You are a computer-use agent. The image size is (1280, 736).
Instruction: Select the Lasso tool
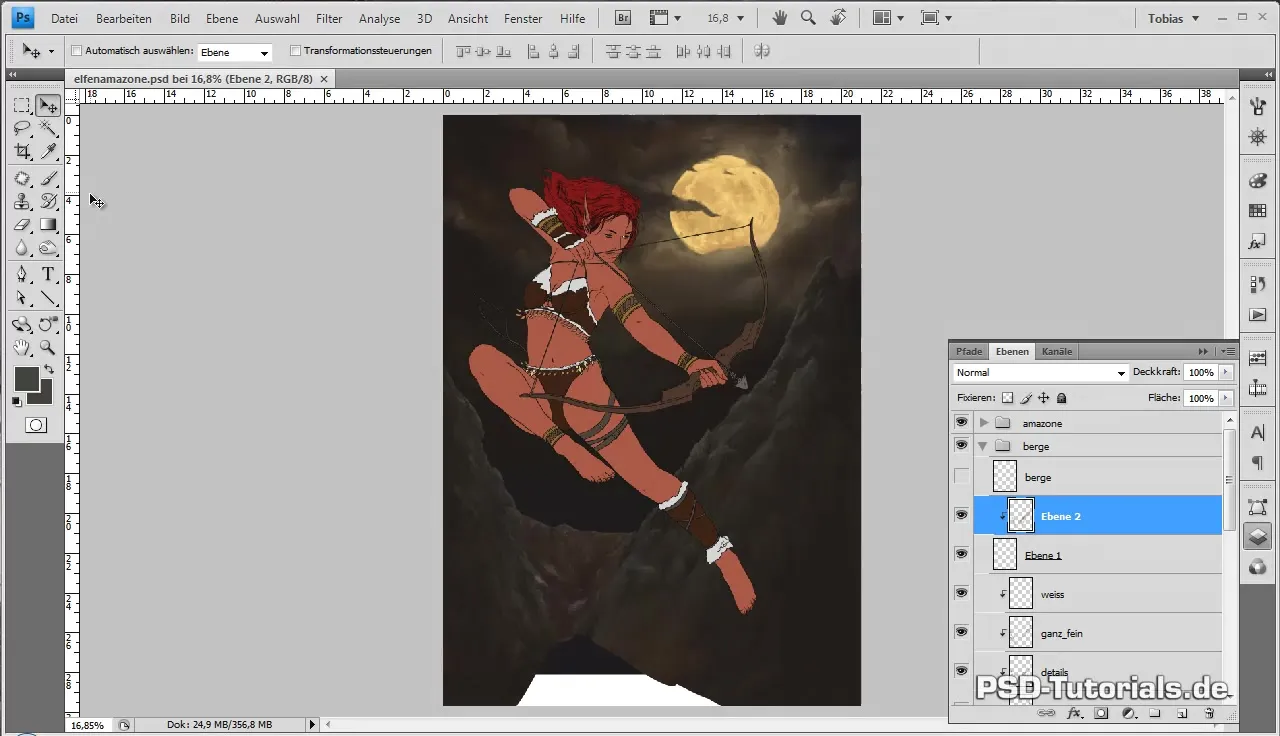[x=21, y=128]
